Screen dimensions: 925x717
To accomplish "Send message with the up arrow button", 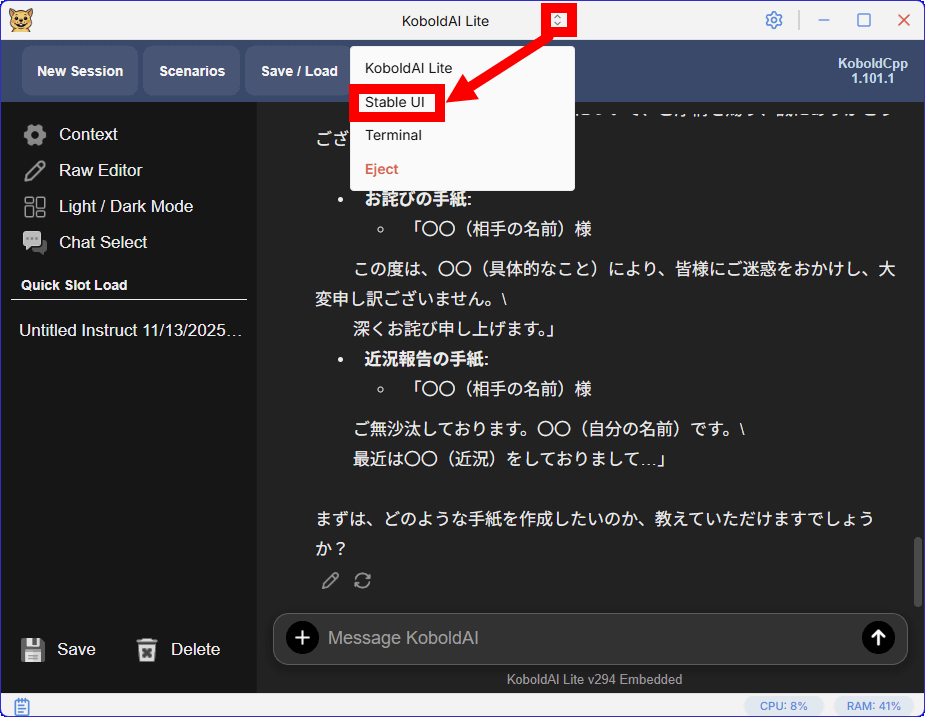I will pos(878,638).
